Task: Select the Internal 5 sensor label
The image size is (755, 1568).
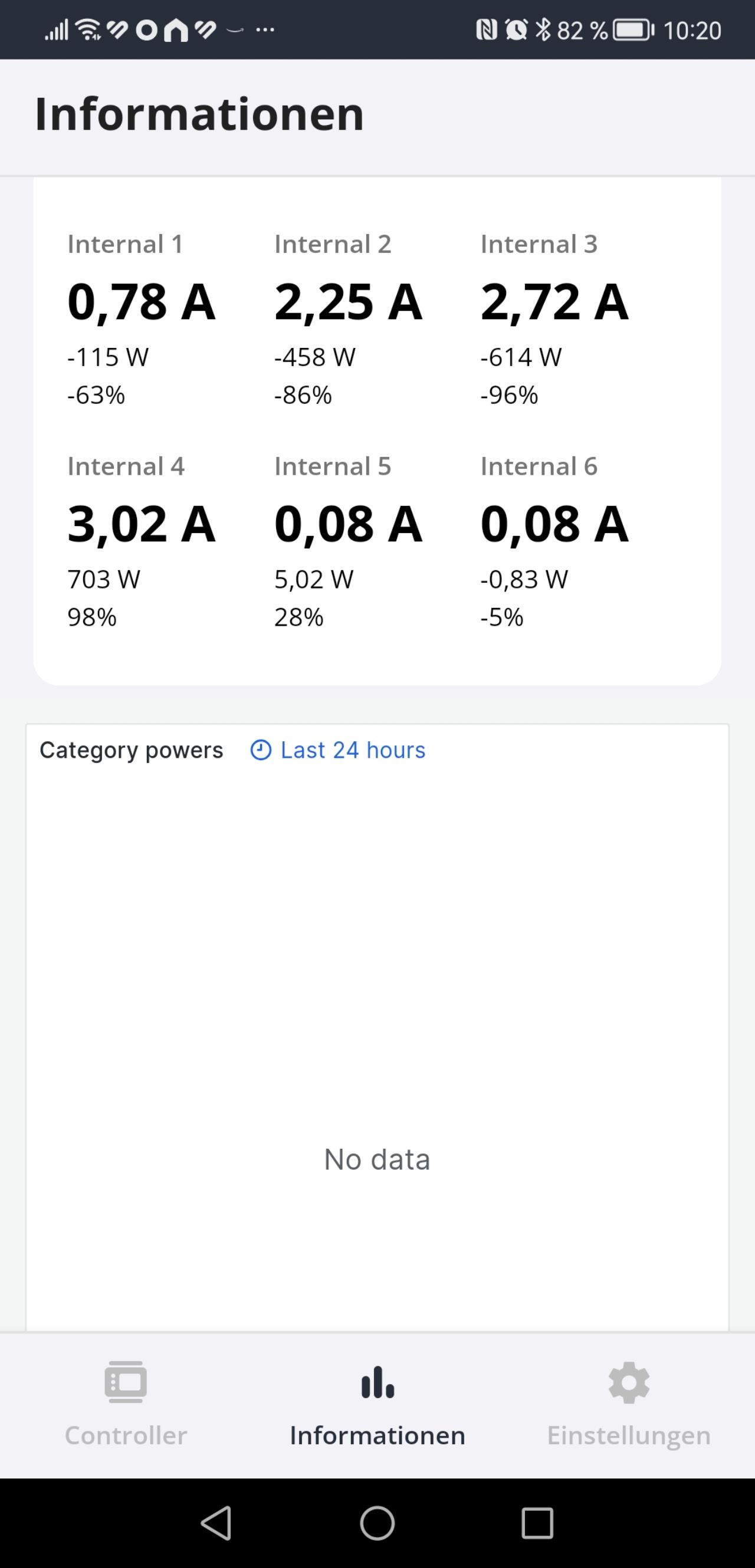Action: pyautogui.click(x=333, y=466)
